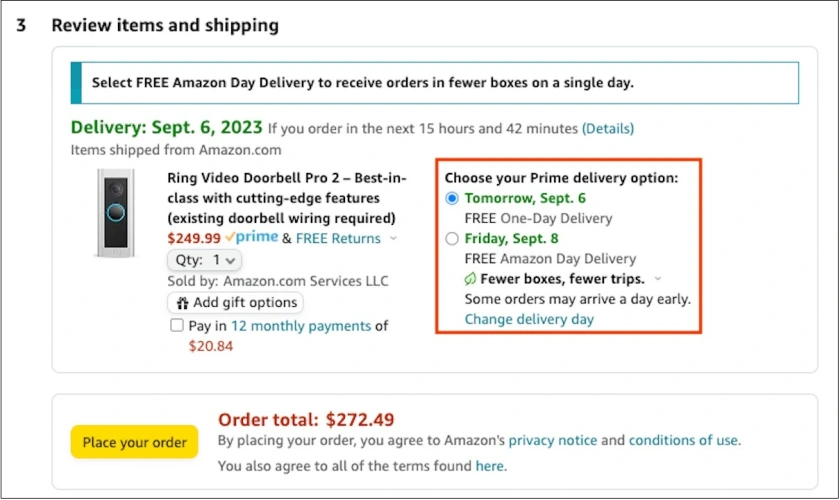Image resolution: width=840 pixels, height=500 pixels.
Task: Click the green leaf icon
Action: 471,279
